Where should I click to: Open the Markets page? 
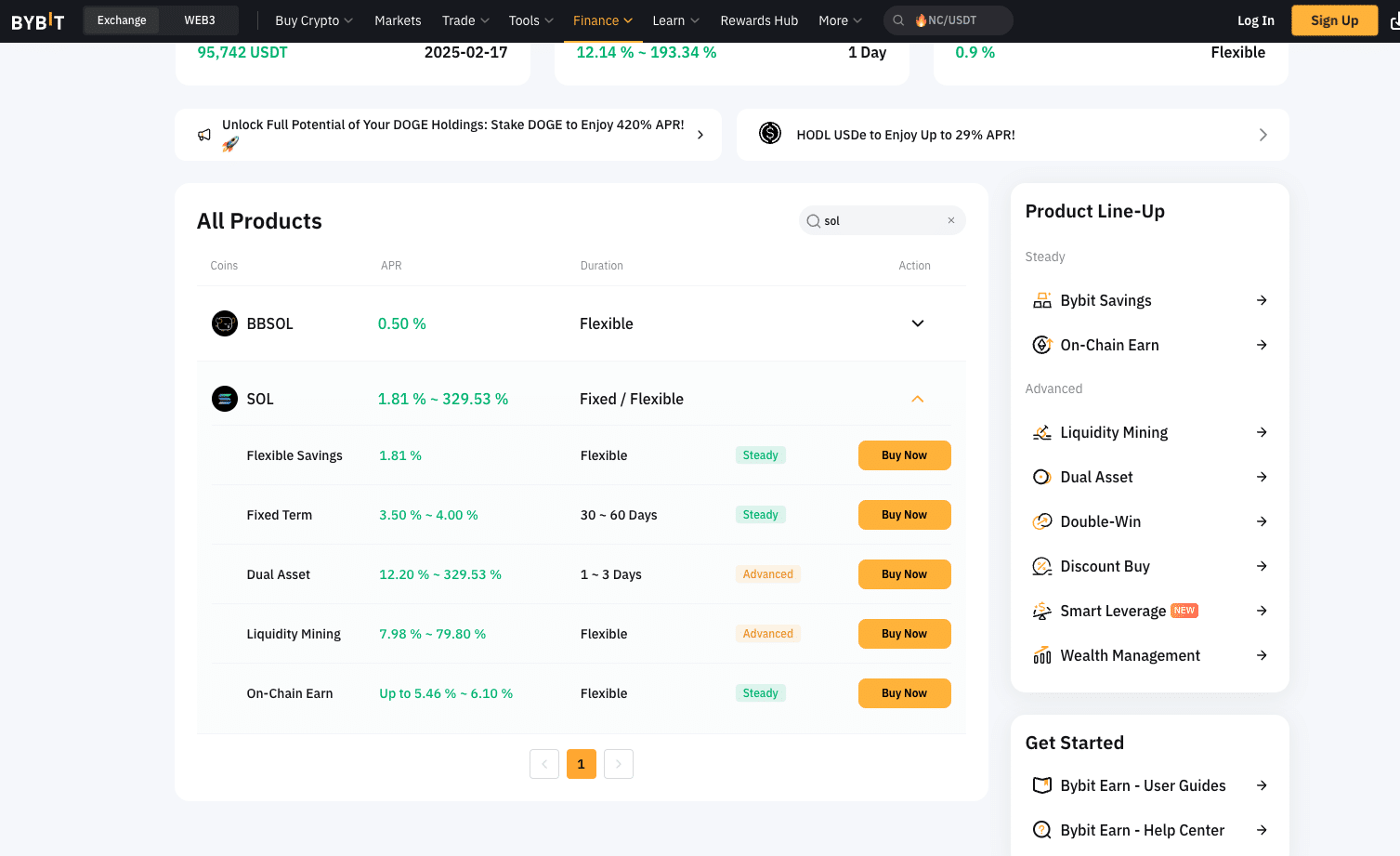pyautogui.click(x=398, y=20)
